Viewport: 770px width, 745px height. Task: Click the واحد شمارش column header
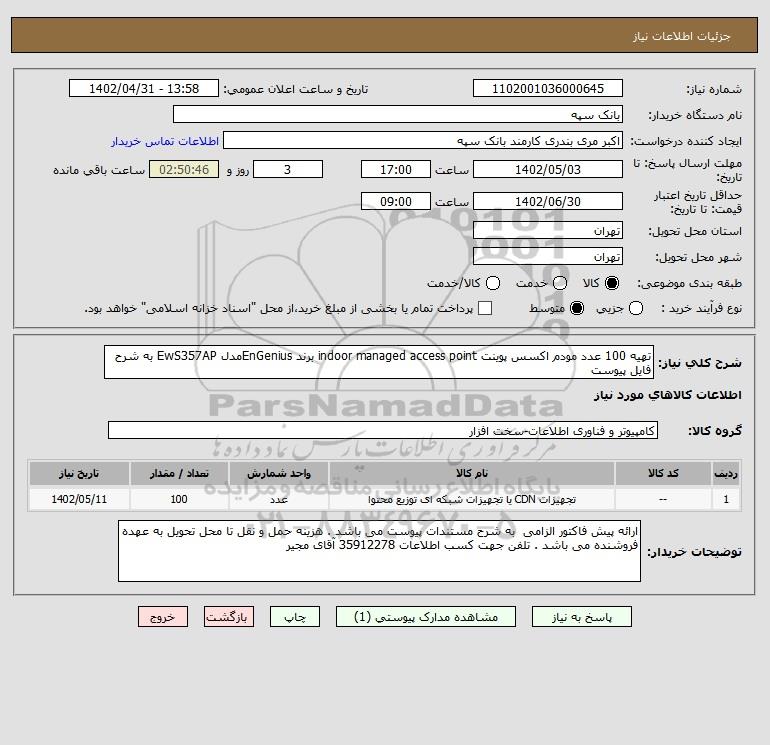tap(278, 473)
